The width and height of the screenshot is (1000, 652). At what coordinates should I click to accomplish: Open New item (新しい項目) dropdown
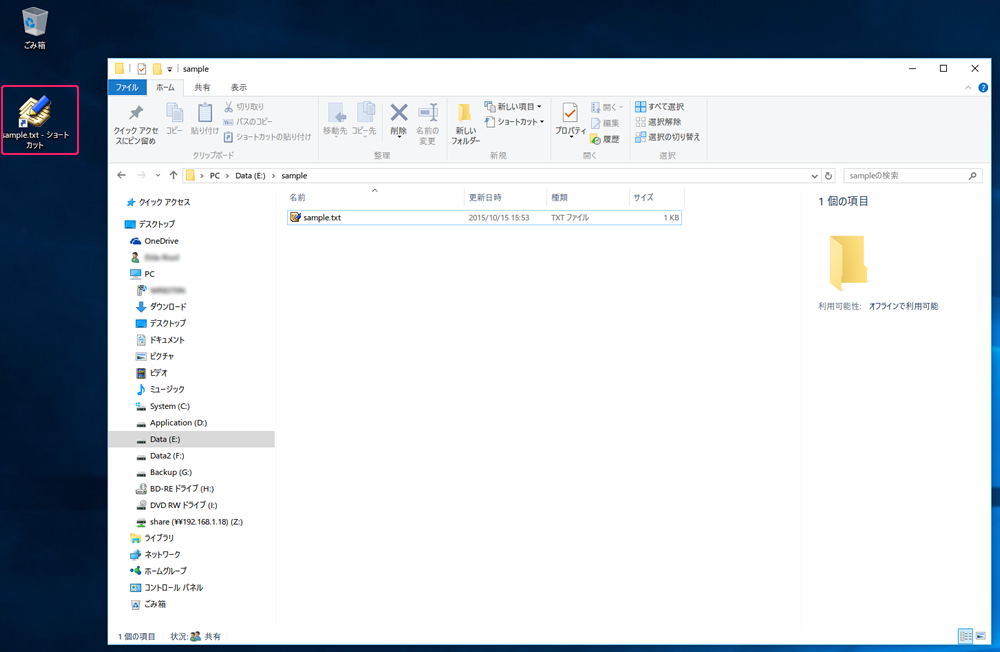513,107
